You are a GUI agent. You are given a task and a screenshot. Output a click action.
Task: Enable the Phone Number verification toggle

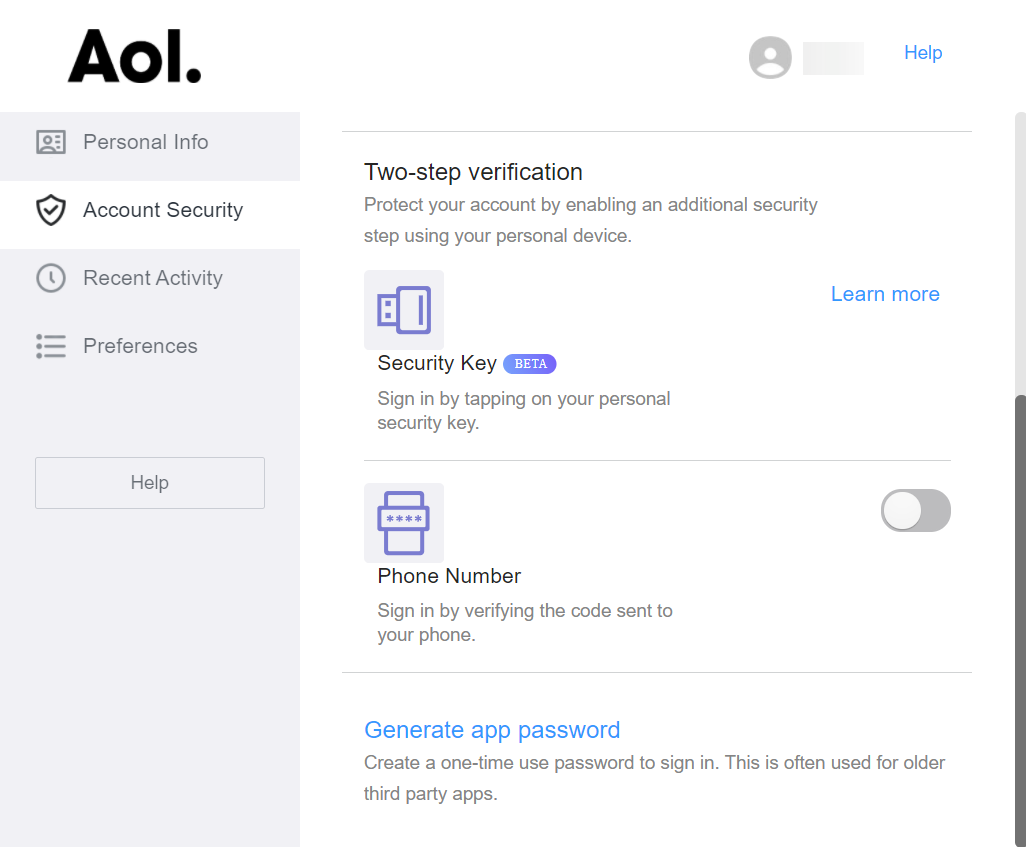click(x=915, y=511)
